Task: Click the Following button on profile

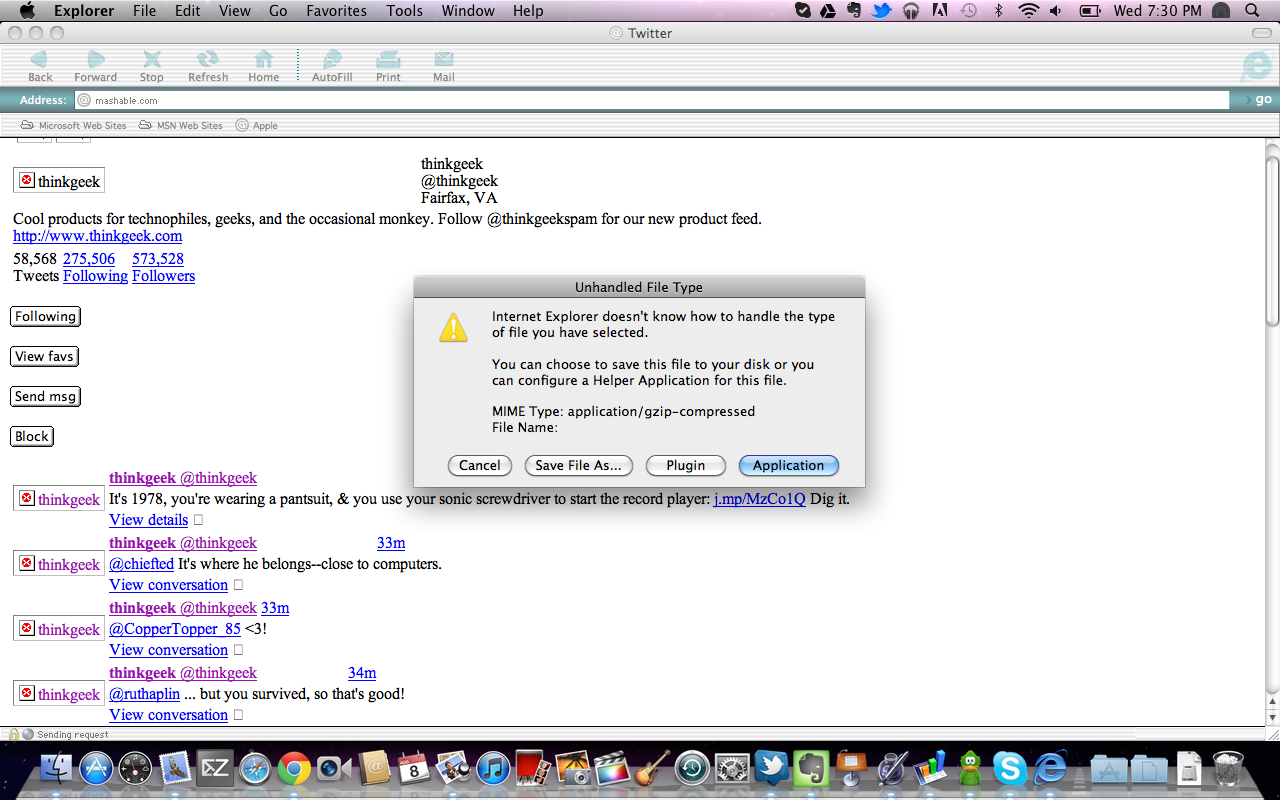Action: [45, 316]
